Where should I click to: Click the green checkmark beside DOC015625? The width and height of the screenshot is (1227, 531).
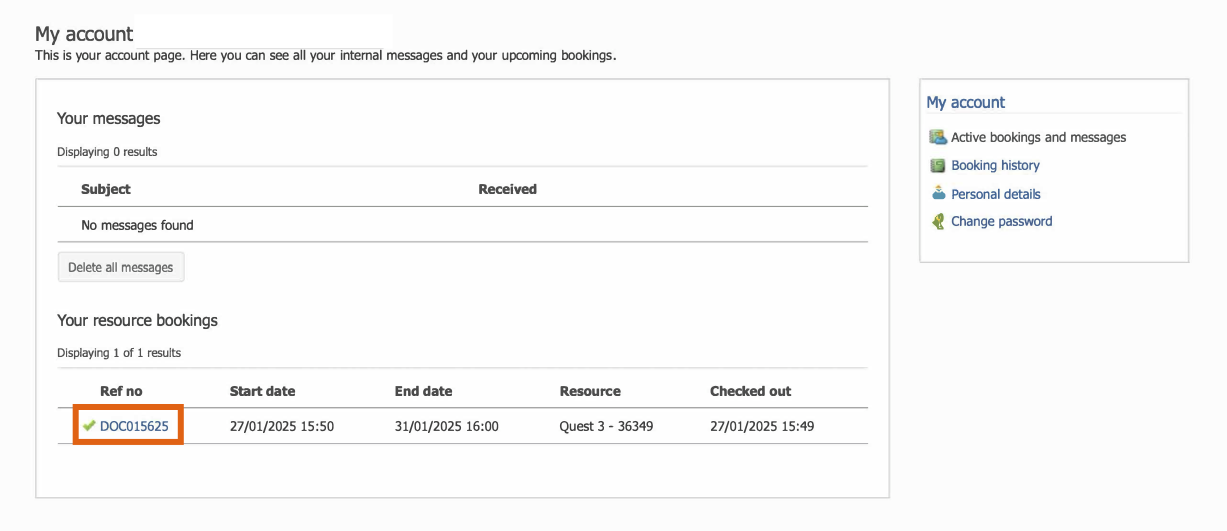point(89,426)
